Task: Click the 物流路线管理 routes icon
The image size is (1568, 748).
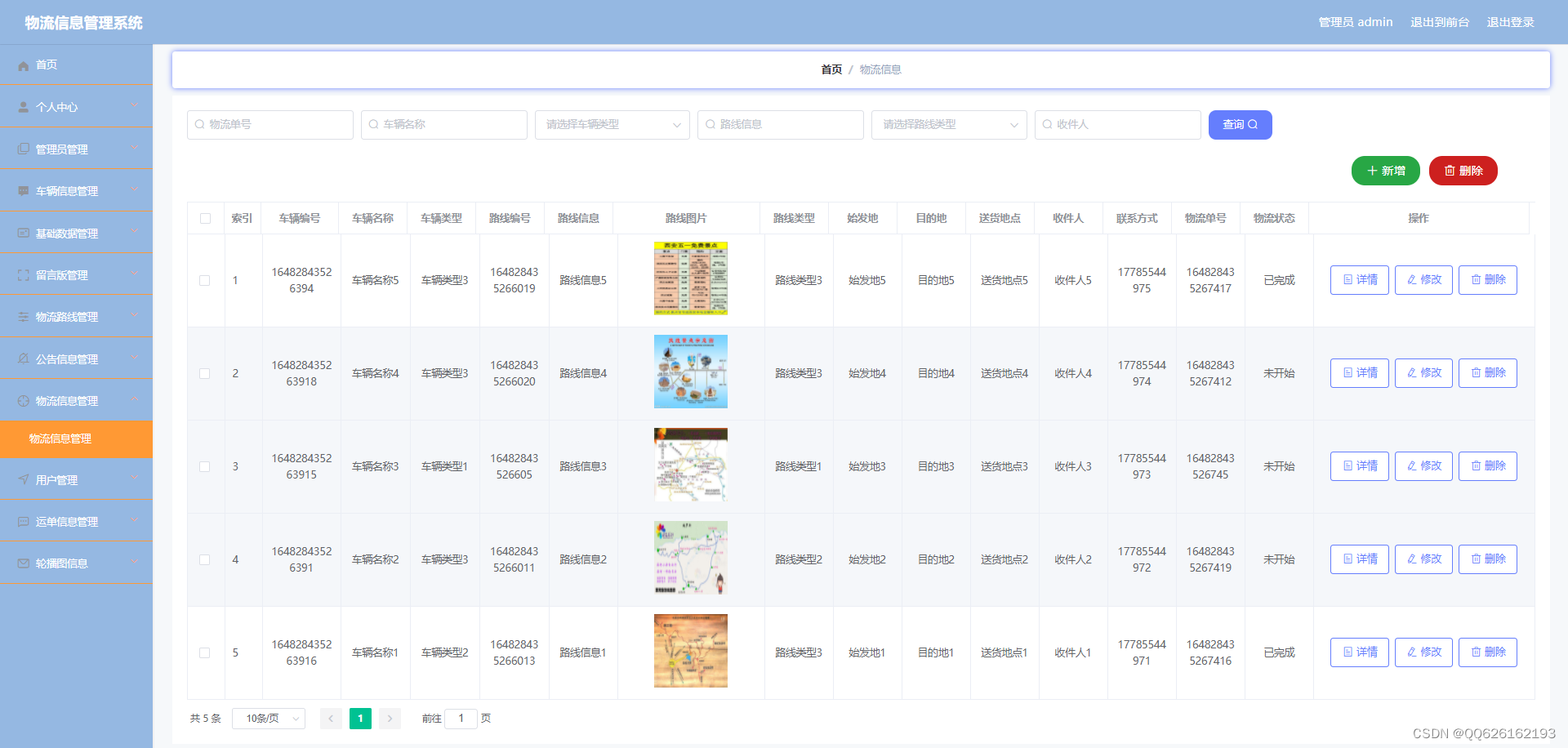Action: point(23,316)
